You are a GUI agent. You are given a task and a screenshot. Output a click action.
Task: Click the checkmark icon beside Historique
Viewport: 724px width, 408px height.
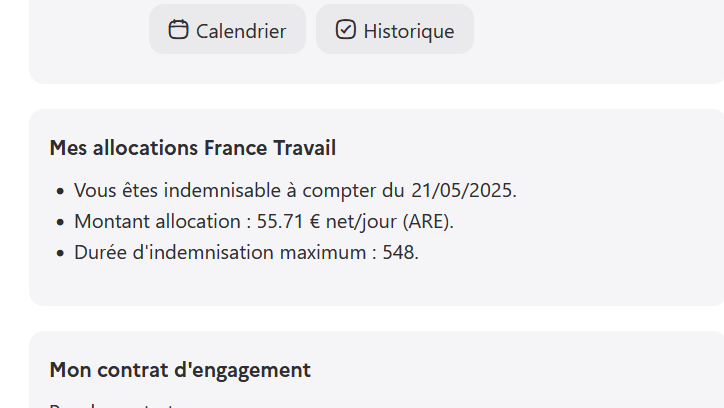[x=346, y=30]
